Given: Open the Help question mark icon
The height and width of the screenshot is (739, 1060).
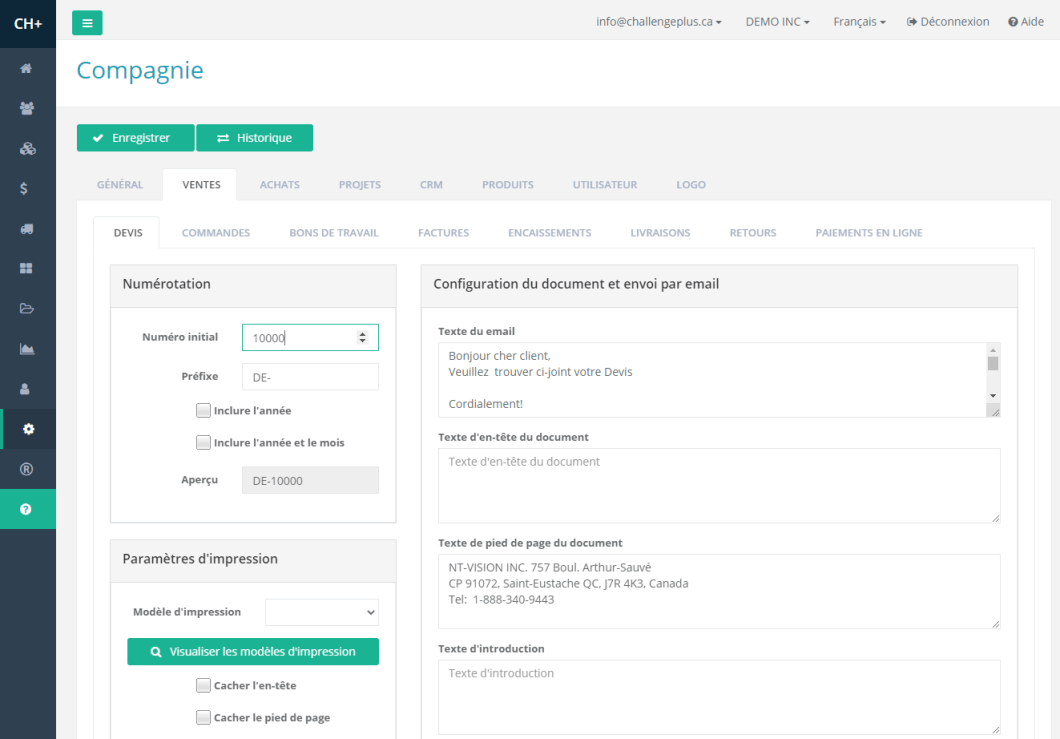Looking at the screenshot, I should (x=27, y=508).
